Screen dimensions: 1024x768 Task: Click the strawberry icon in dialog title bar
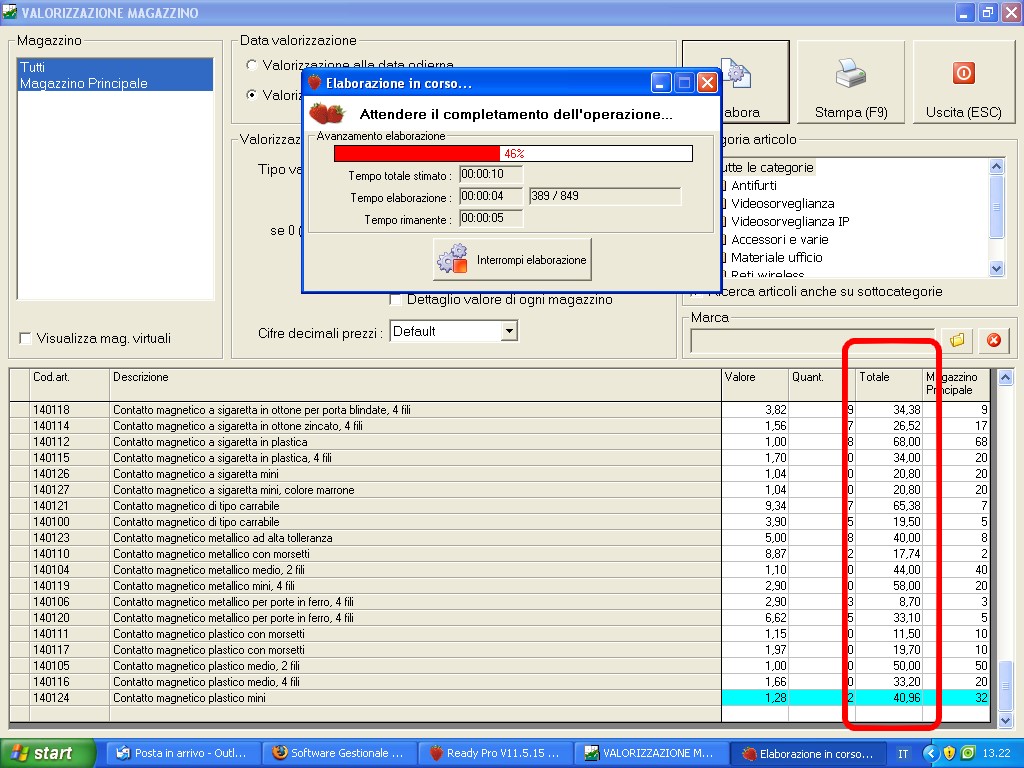pos(315,83)
